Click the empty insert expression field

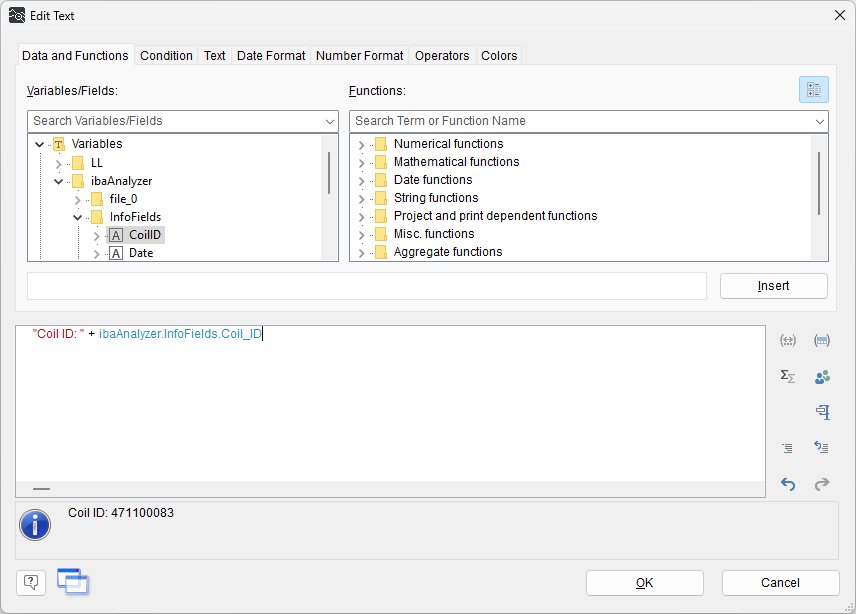point(367,286)
